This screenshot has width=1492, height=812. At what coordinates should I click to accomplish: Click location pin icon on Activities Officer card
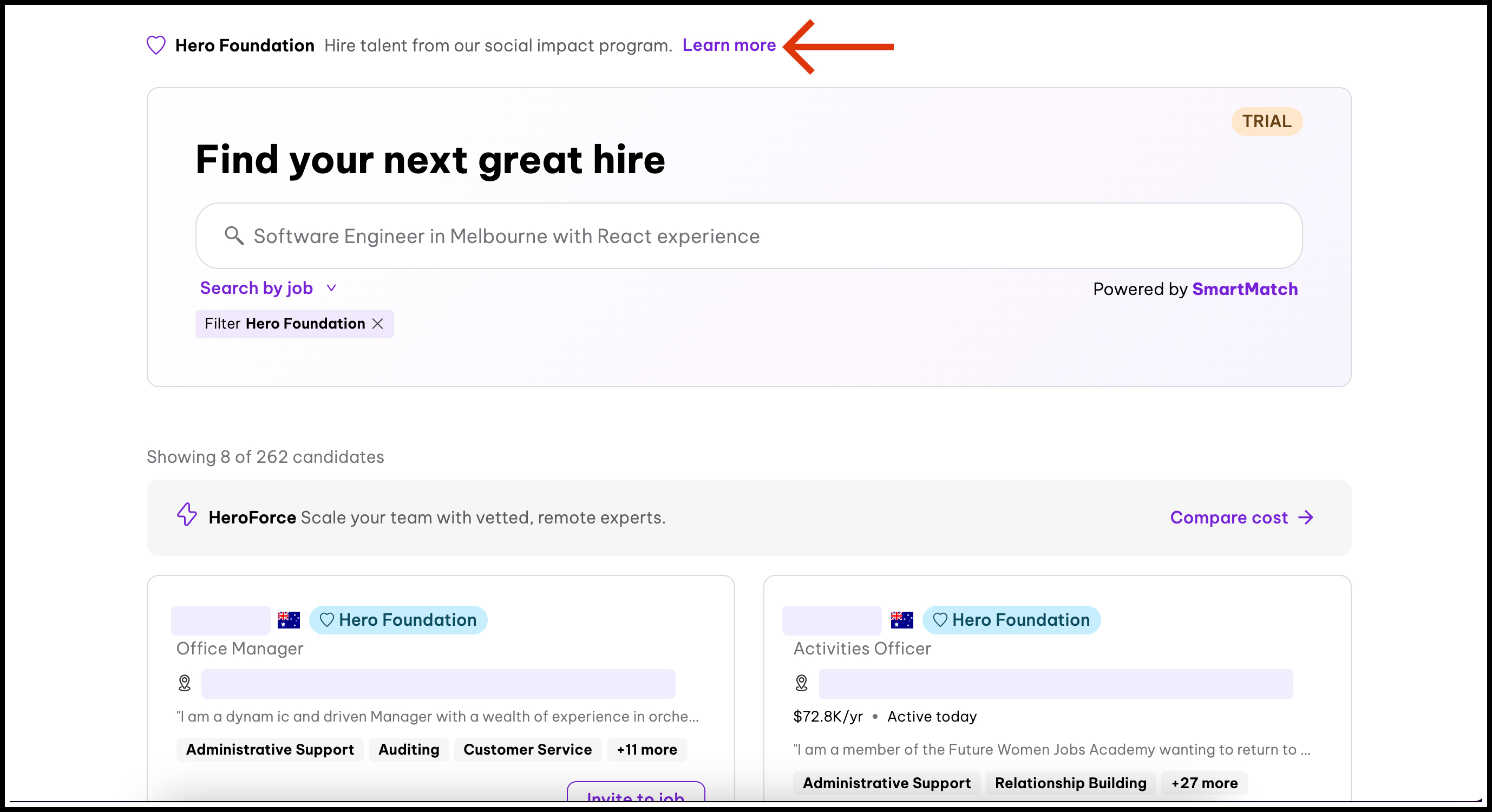tap(802, 683)
